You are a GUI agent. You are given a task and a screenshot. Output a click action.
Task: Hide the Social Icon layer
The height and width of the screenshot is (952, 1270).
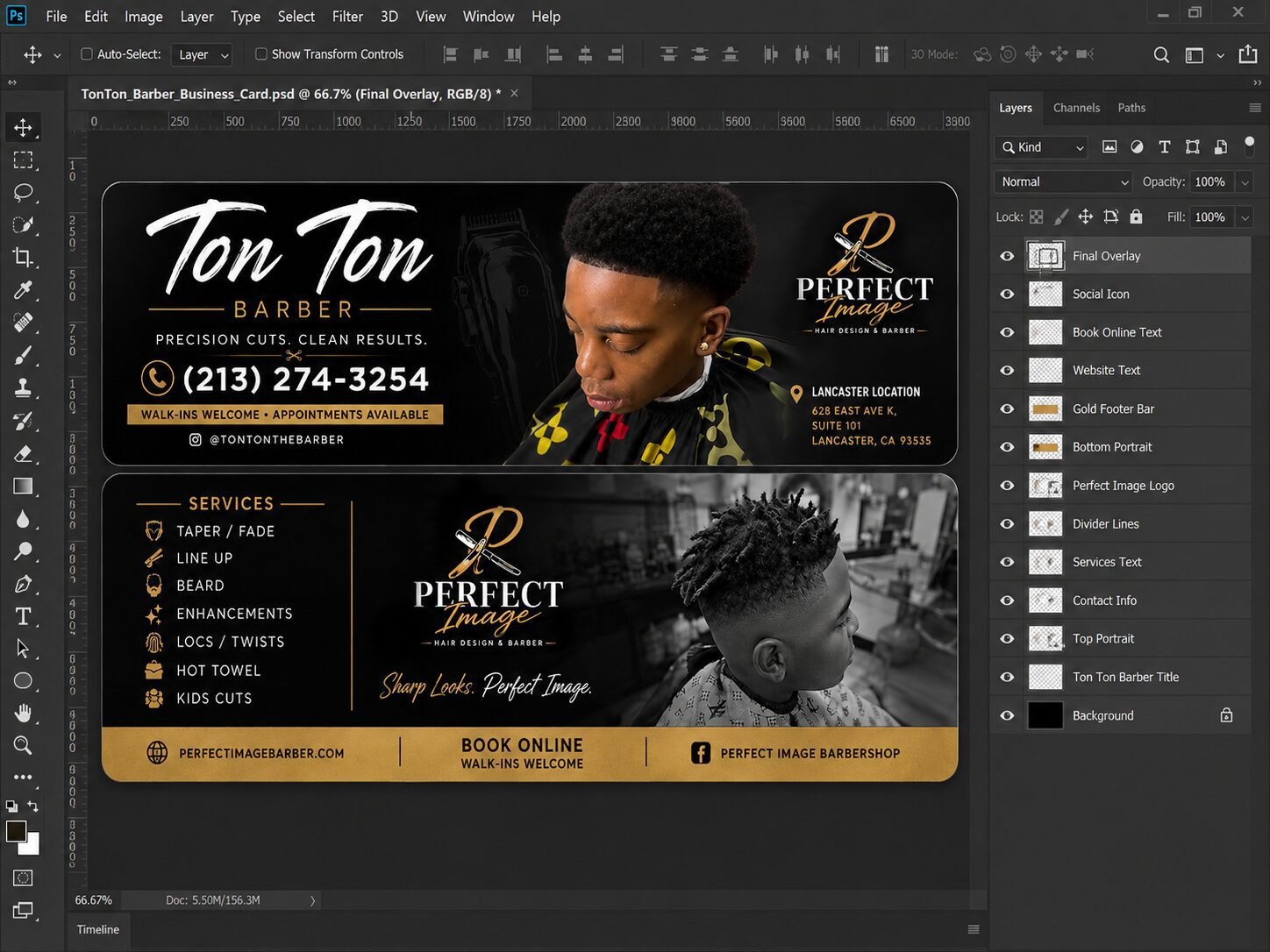click(x=1007, y=295)
